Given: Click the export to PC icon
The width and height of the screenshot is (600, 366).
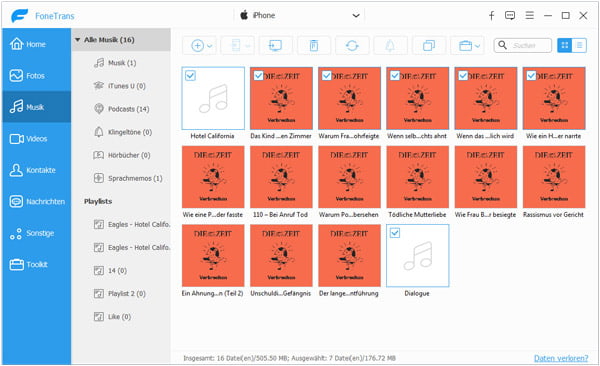Looking at the screenshot, I should [x=276, y=46].
